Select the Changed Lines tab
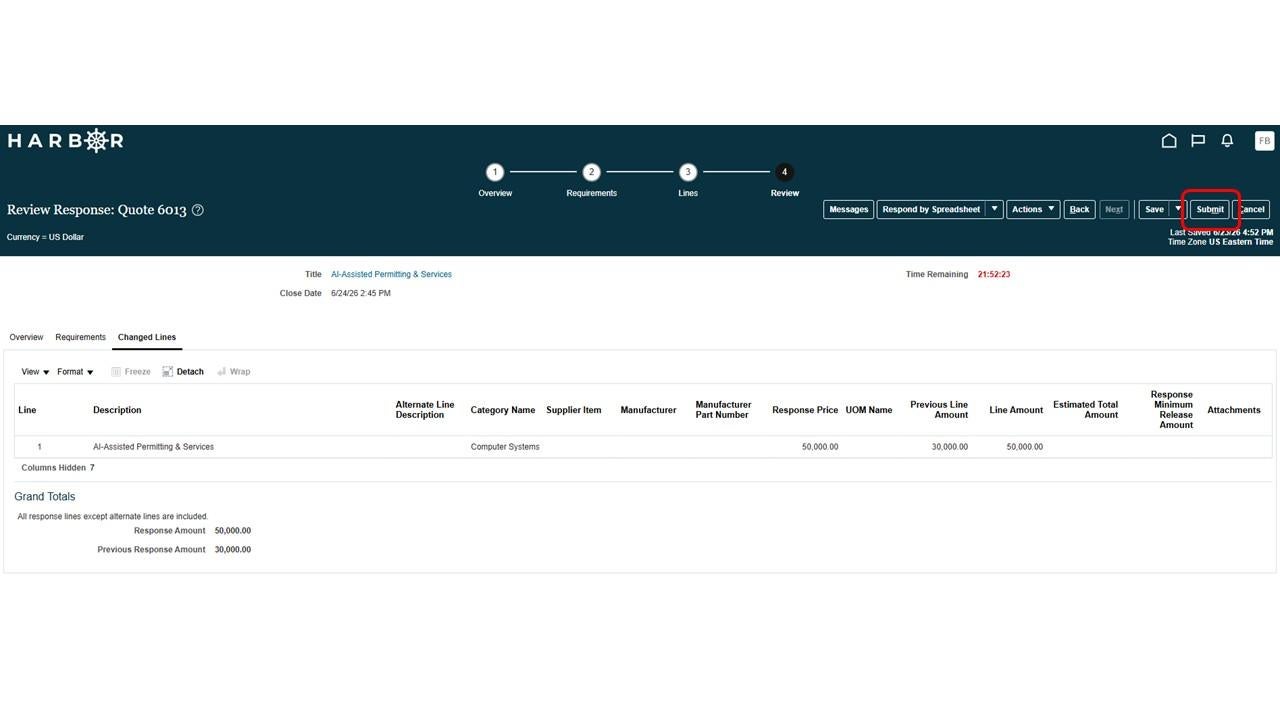Viewport: 1280px width, 720px height. [x=147, y=337]
